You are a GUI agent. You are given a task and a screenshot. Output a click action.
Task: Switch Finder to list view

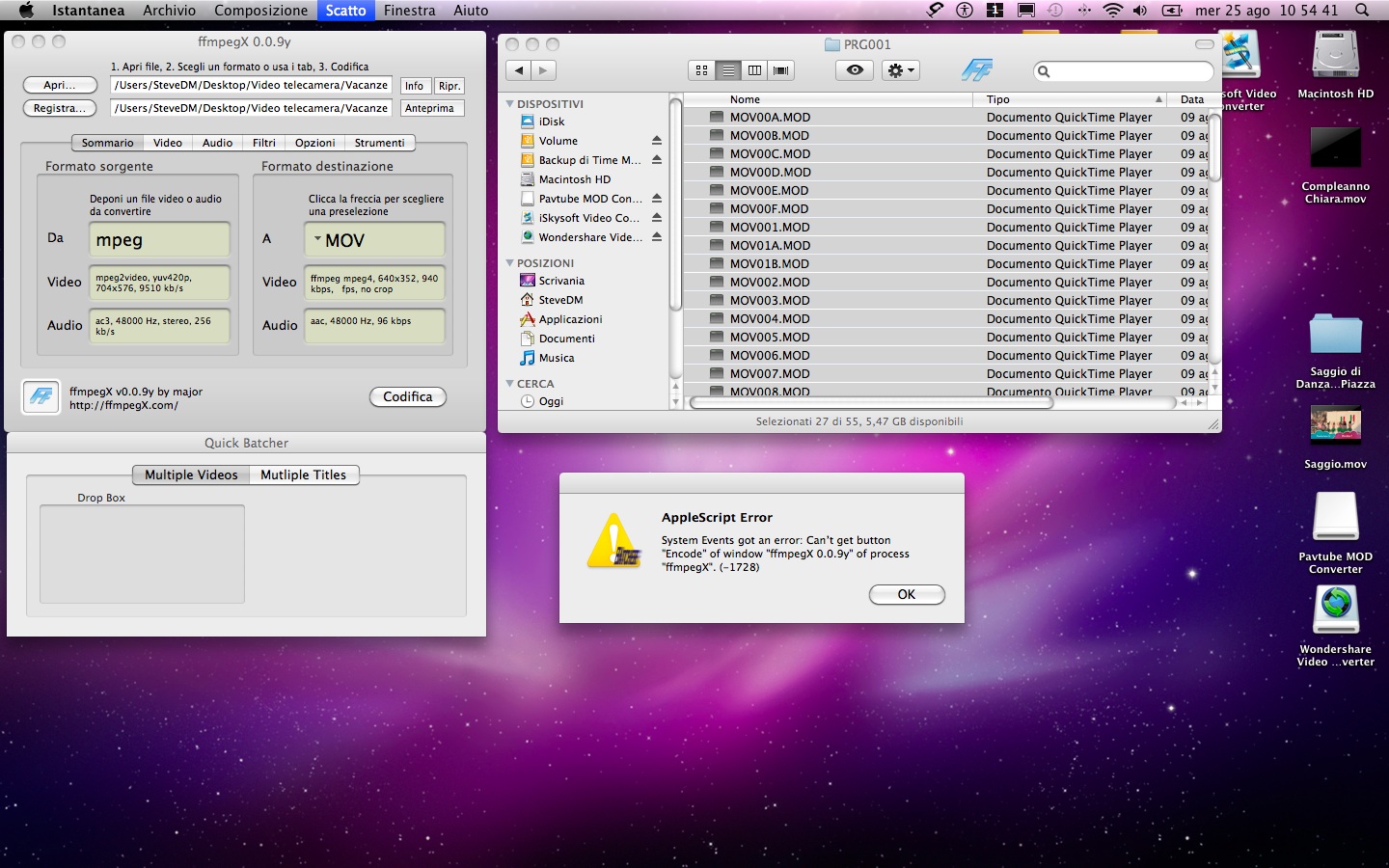click(x=728, y=70)
